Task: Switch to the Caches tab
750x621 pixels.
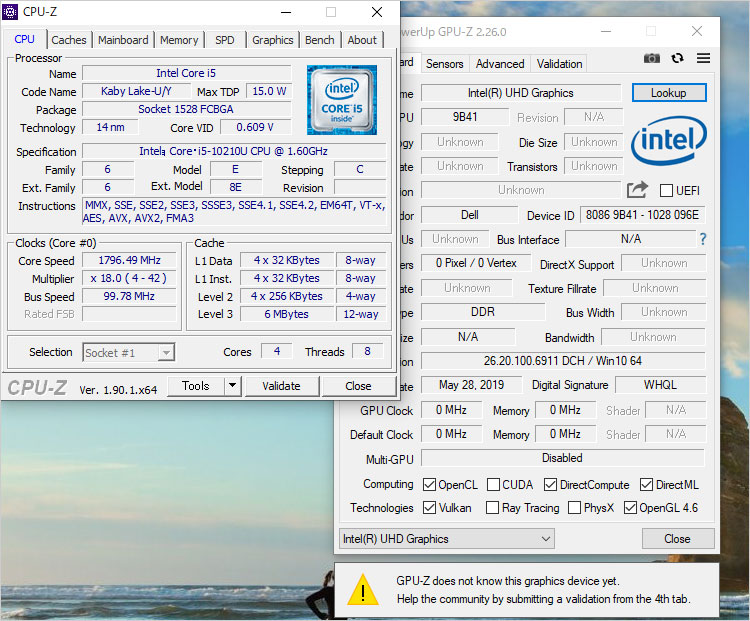Action: pyautogui.click(x=69, y=40)
